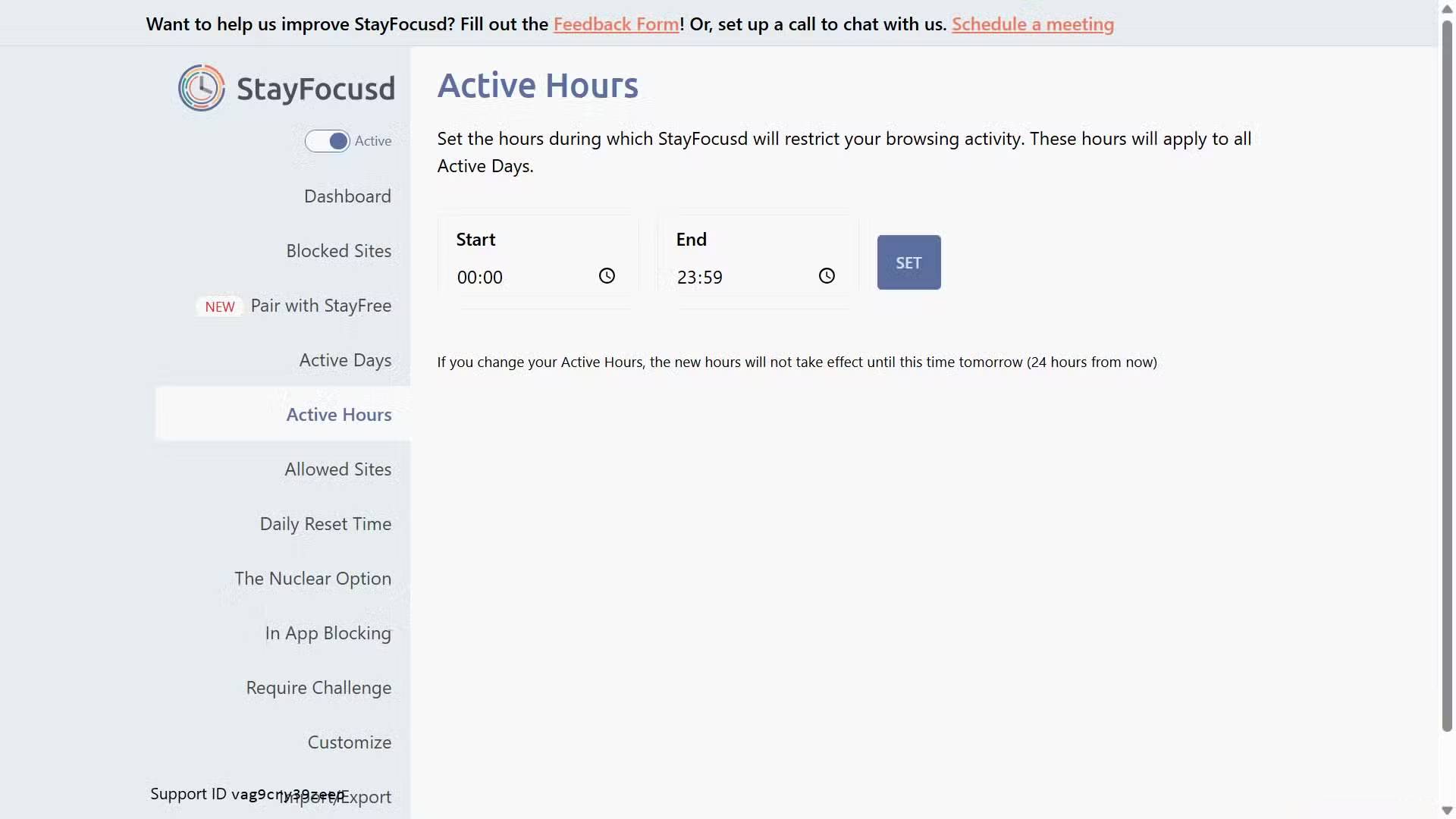This screenshot has height=819, width=1456.
Task: Click the StayFocusd clock logo icon
Action: point(201,88)
